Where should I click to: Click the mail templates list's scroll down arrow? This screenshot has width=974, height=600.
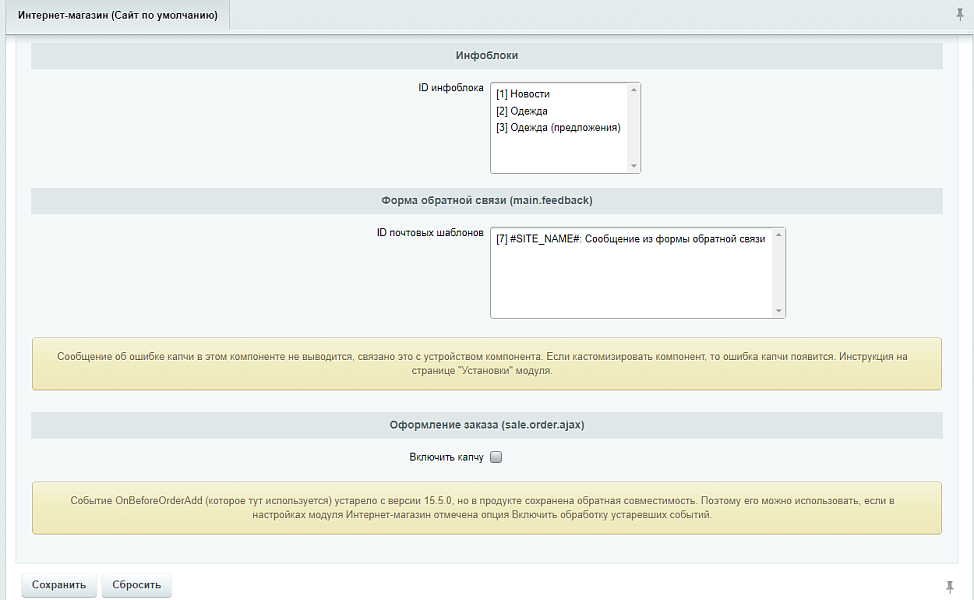pyautogui.click(x=779, y=311)
